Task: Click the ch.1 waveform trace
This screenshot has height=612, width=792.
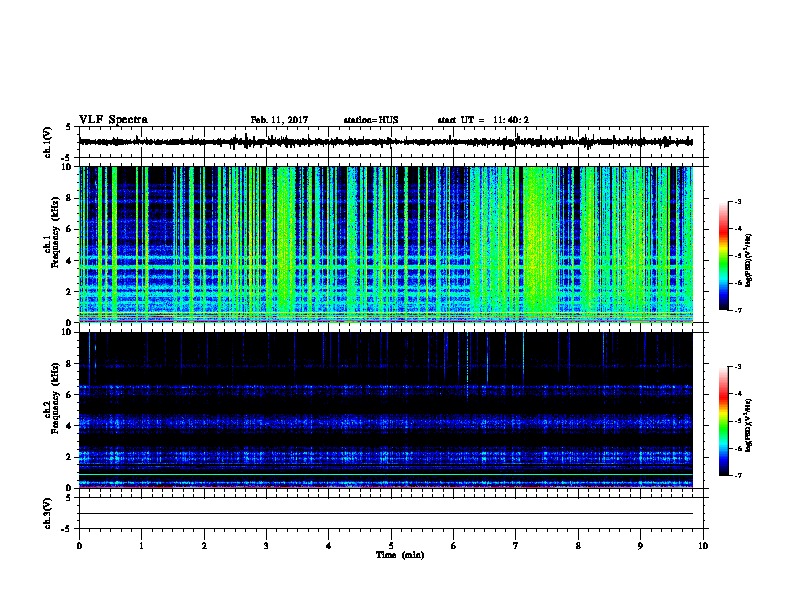Action: (386, 142)
